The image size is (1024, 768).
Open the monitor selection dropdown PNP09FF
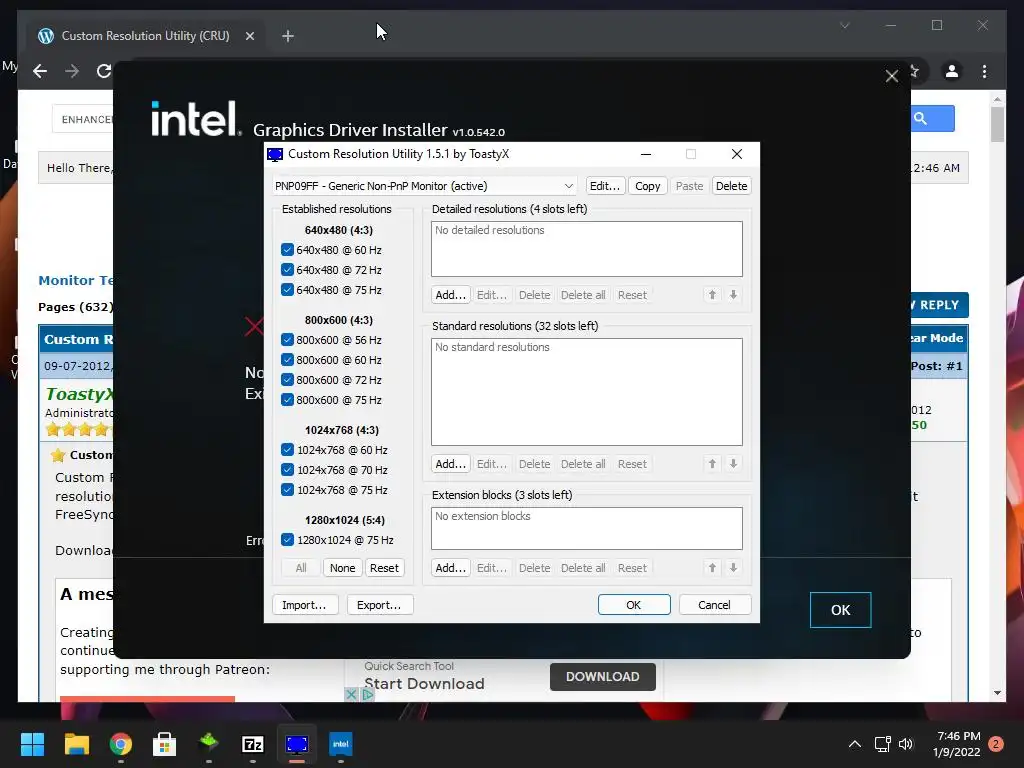pyautogui.click(x=424, y=186)
